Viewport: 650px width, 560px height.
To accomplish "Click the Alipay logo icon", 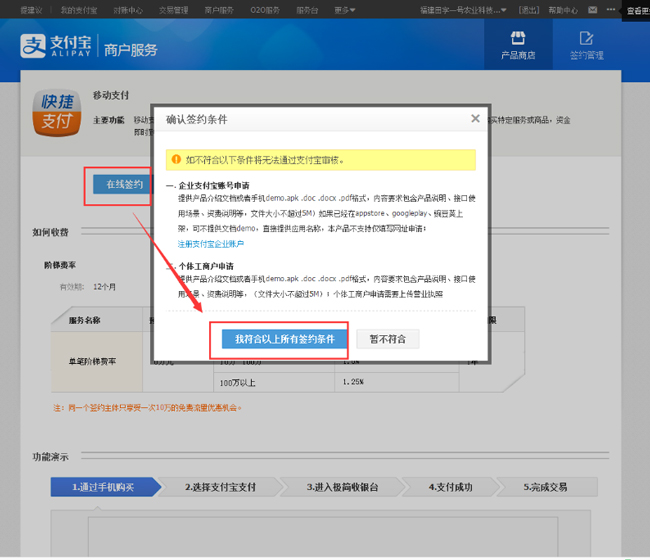I will [33, 46].
